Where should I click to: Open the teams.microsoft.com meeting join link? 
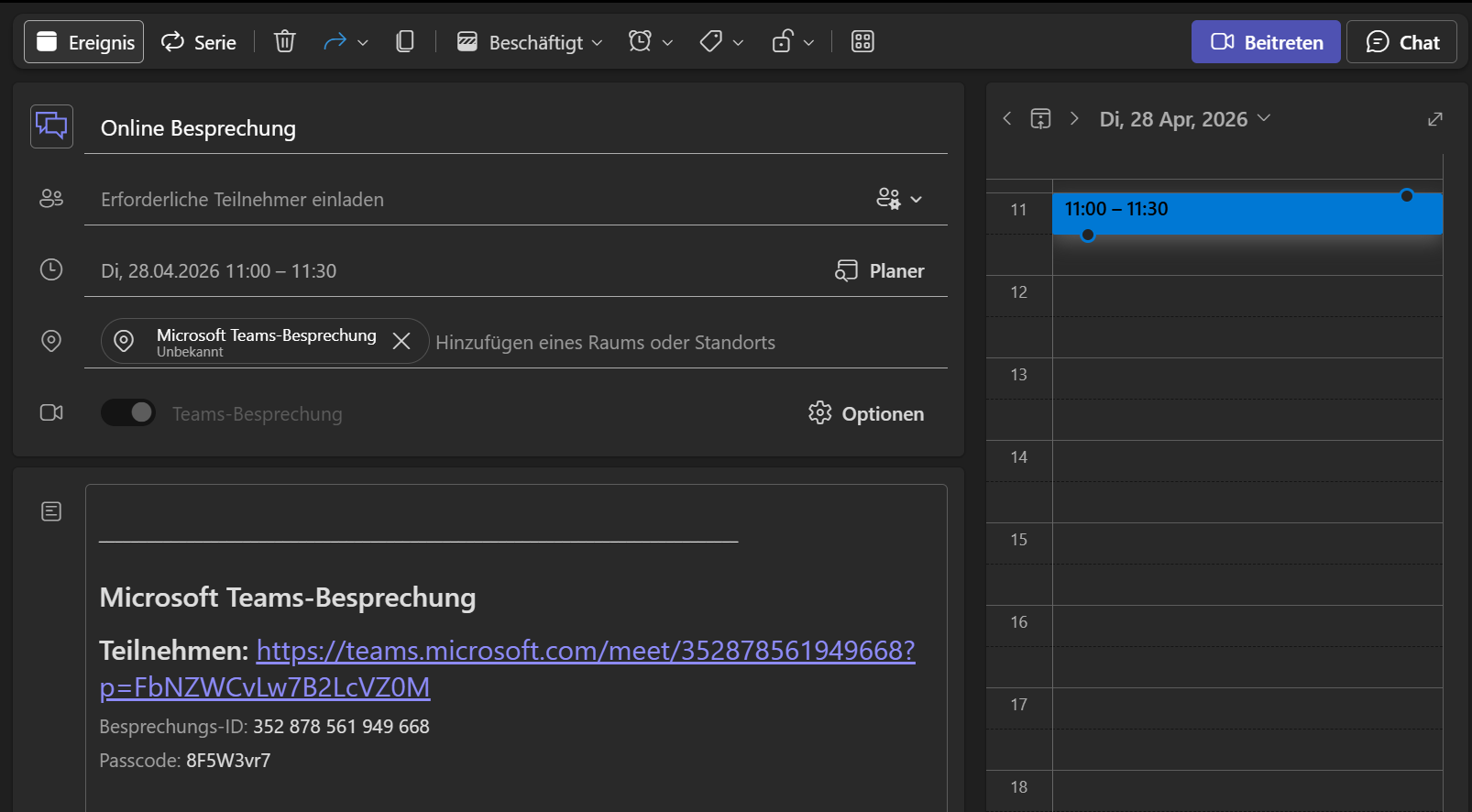(x=507, y=668)
